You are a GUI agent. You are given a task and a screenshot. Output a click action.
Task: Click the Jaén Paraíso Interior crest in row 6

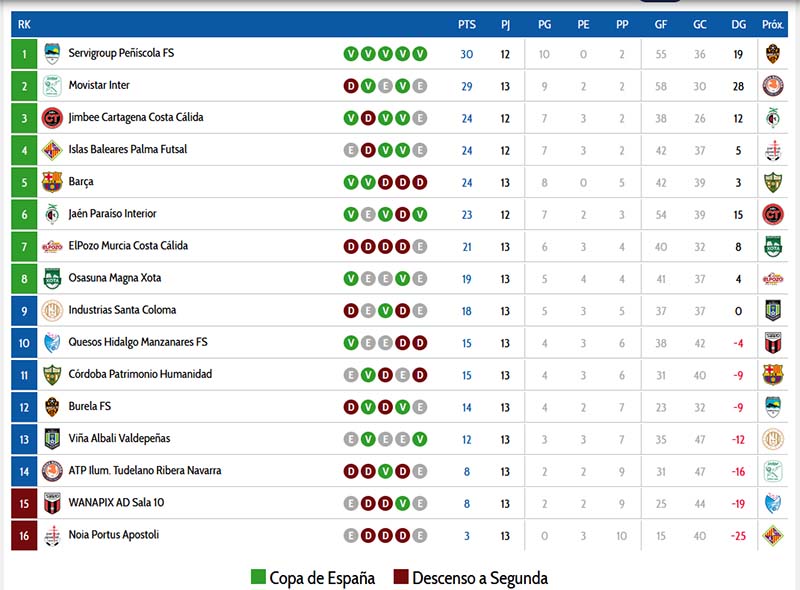click(x=52, y=214)
